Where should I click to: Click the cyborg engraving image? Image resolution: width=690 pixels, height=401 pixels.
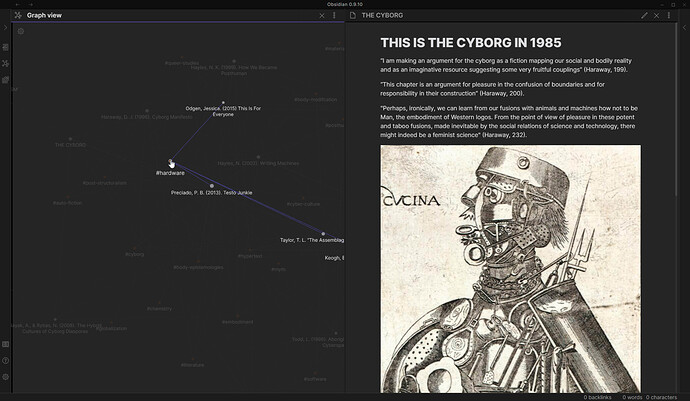(510, 268)
